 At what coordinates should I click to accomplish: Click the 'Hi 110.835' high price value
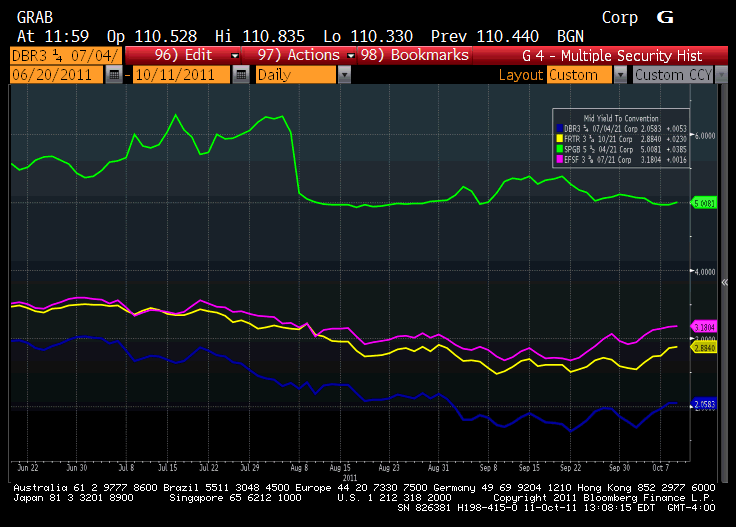260,37
